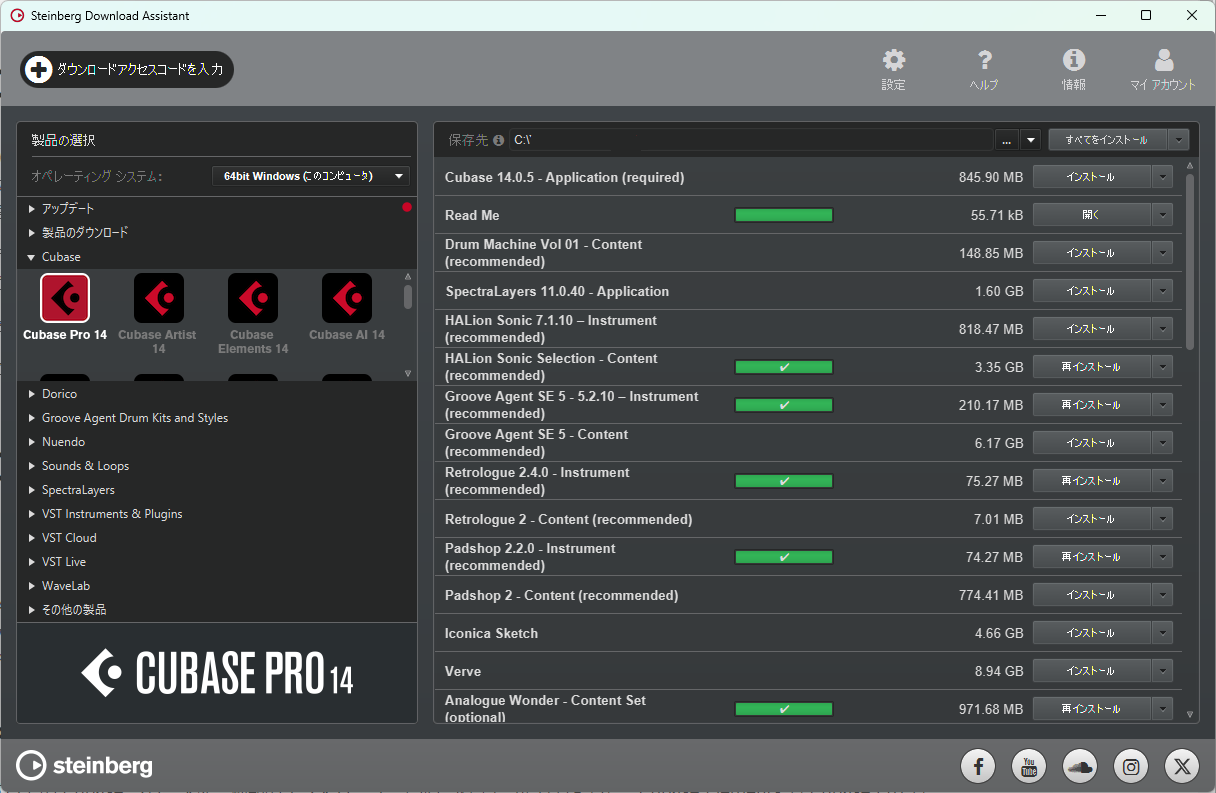
Task: Expand Groove Agent Drum Kits and Styles
Action: tap(32, 418)
